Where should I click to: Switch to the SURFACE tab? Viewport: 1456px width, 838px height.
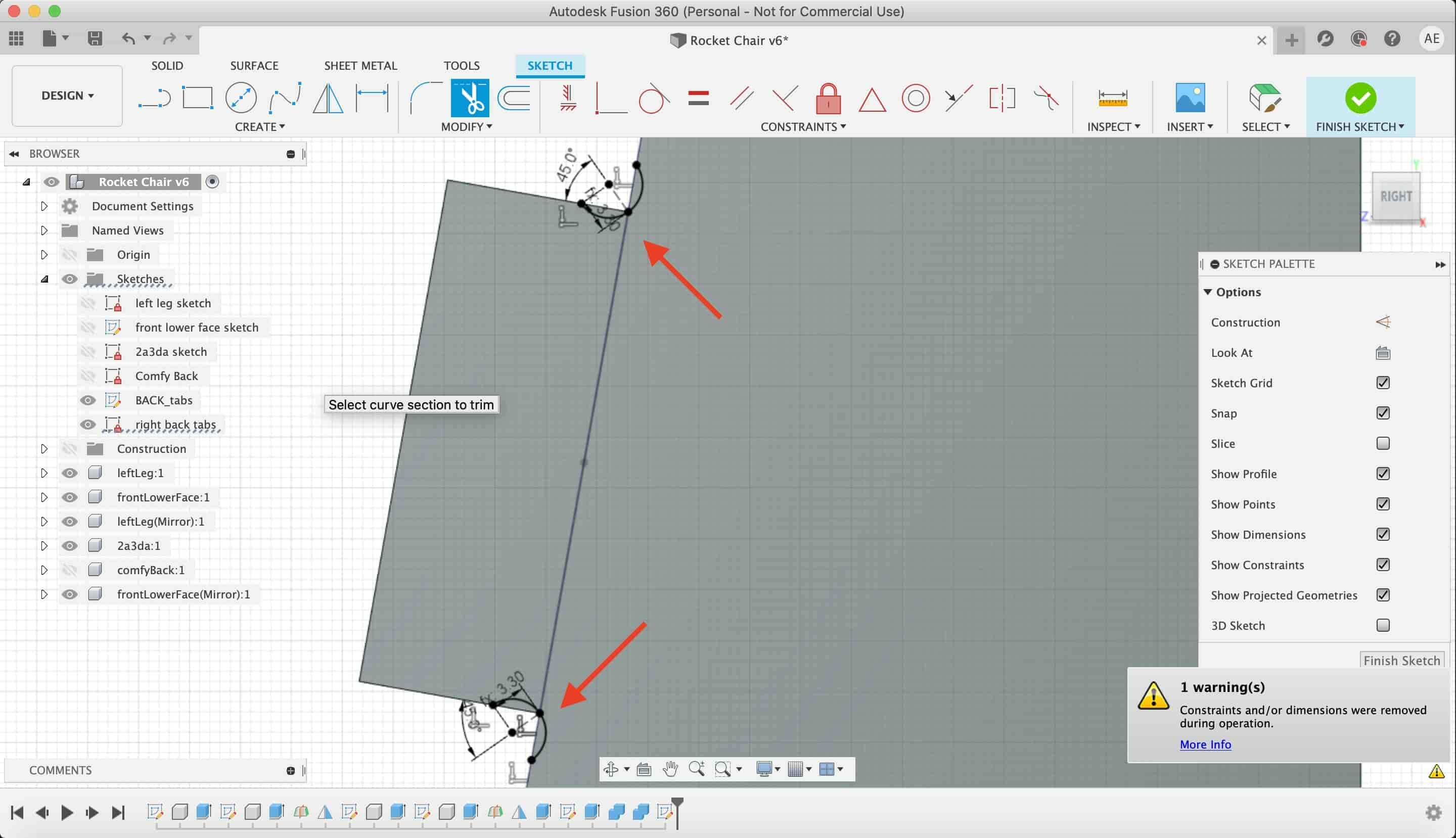click(254, 66)
